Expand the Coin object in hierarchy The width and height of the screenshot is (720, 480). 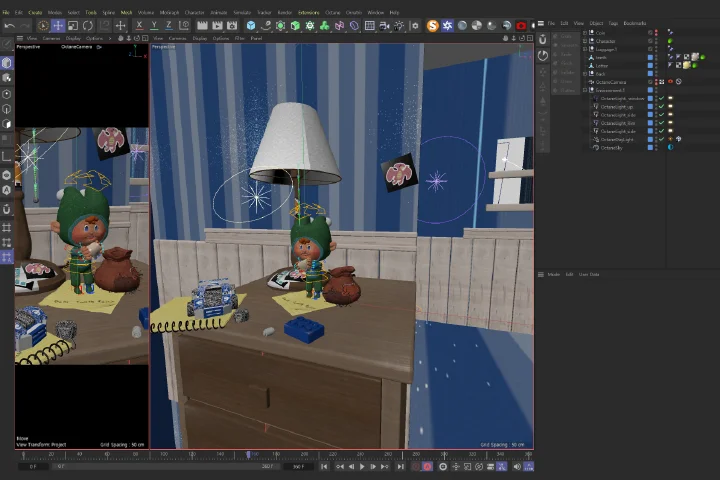point(585,33)
